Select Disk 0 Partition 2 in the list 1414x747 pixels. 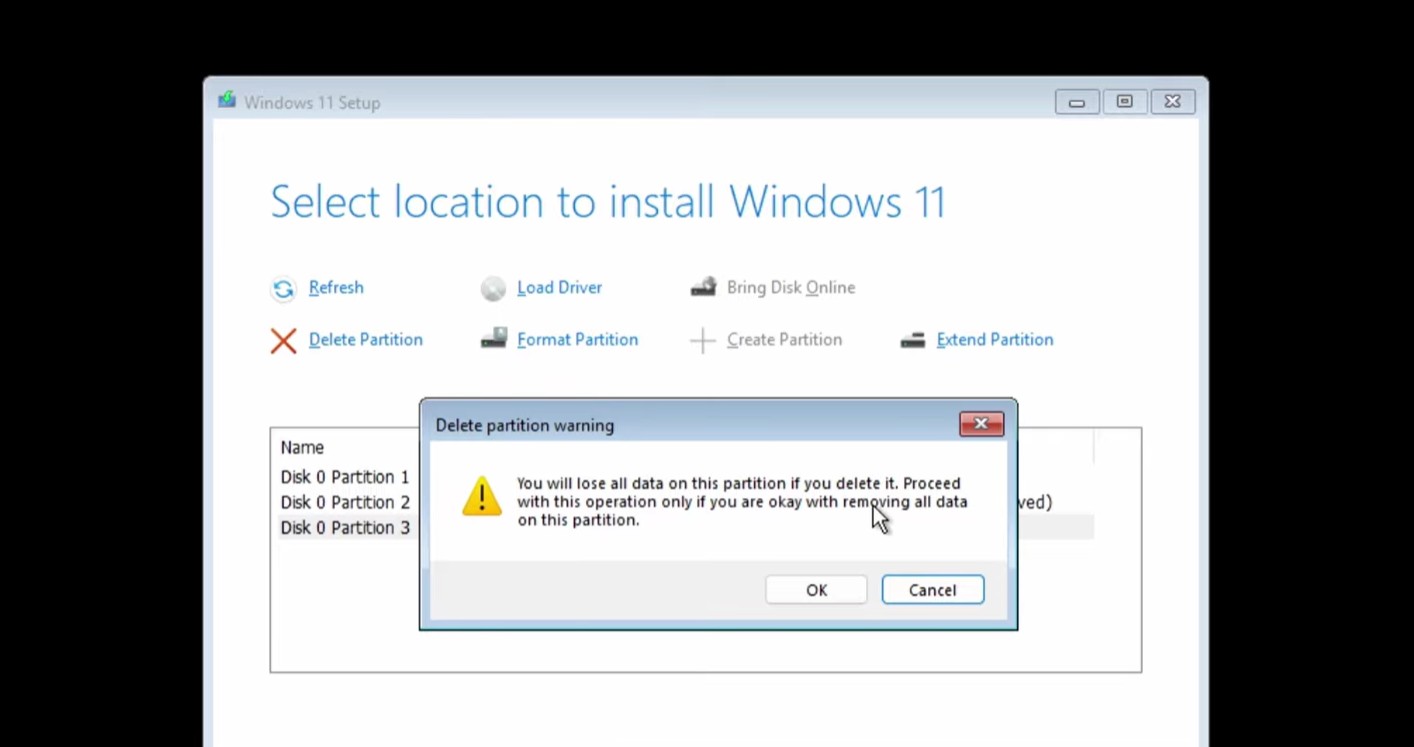coord(345,502)
